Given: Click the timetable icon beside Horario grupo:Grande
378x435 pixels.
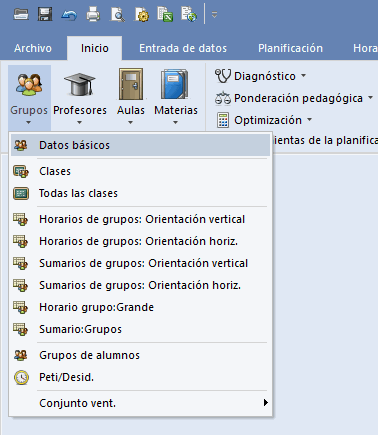Looking at the screenshot, I should pyautogui.click(x=21, y=307).
